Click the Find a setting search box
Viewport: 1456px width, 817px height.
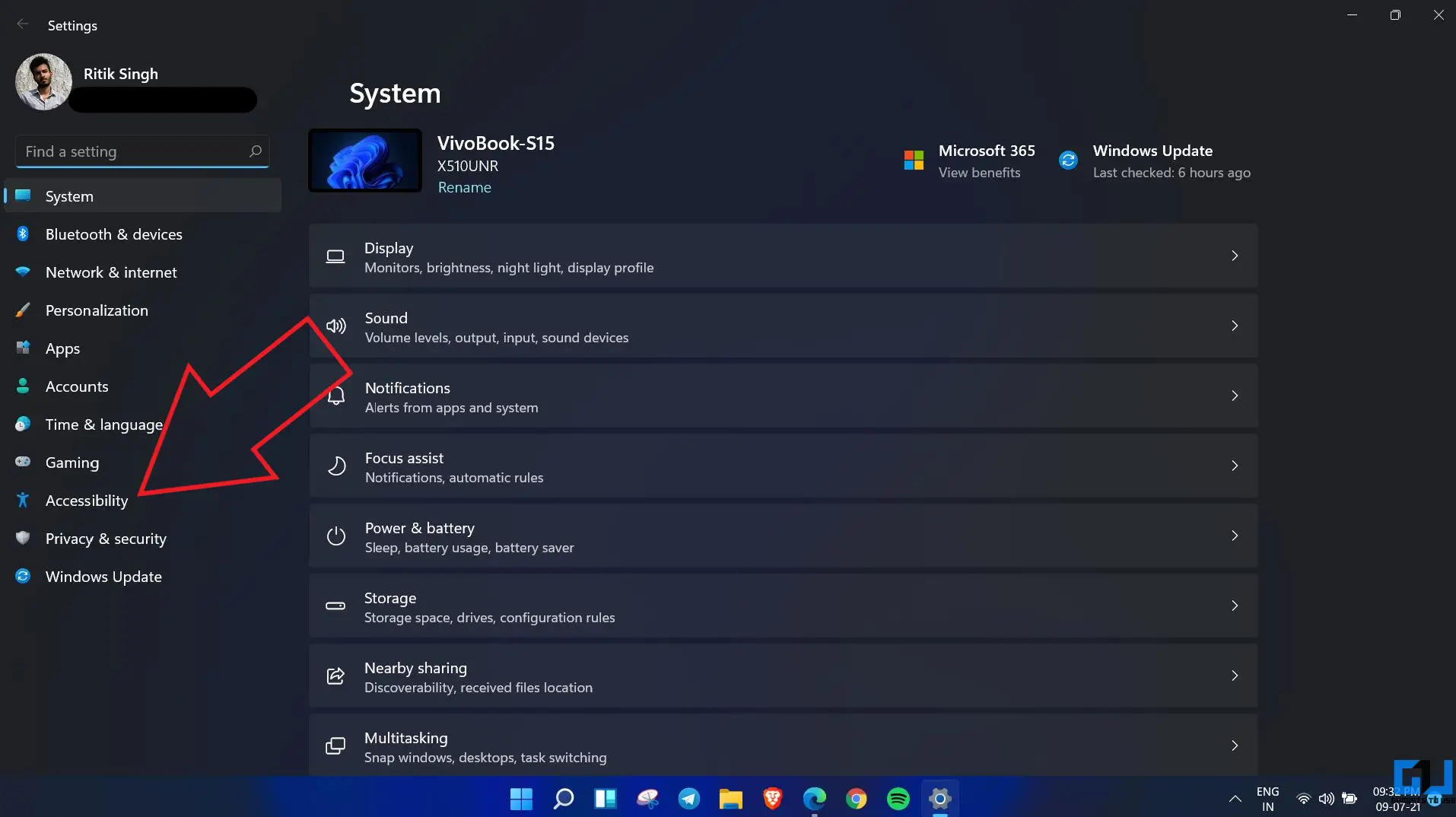pyautogui.click(x=142, y=151)
